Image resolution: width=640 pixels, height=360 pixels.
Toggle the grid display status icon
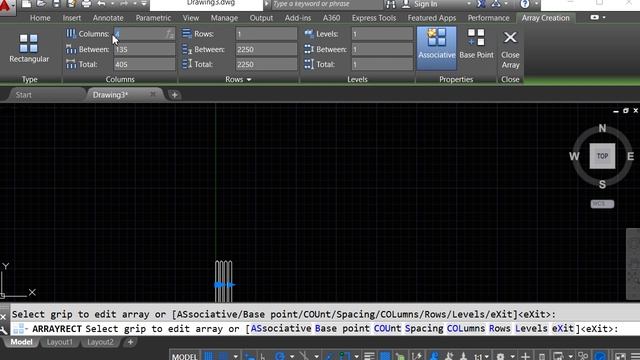click(x=208, y=356)
